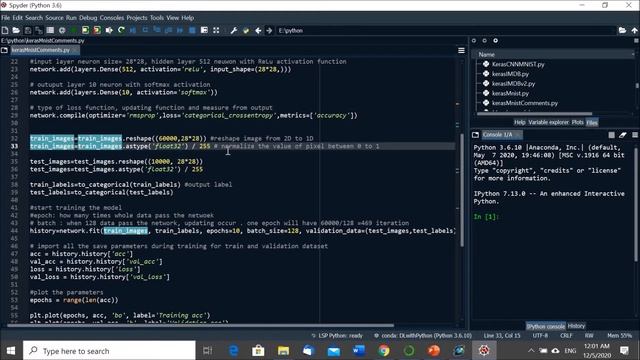Click the Name column header in Files pane

(x=553, y=54)
